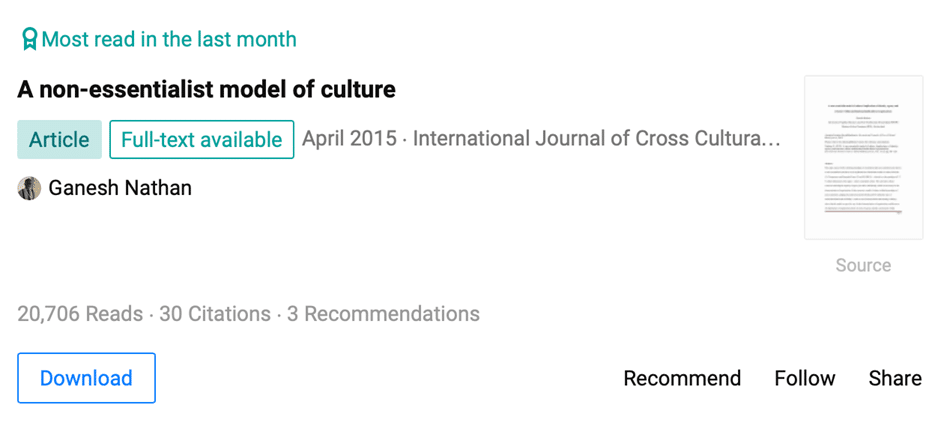The image size is (944, 426).
Task: Click the Most read ribbon badge icon
Action: point(29,40)
